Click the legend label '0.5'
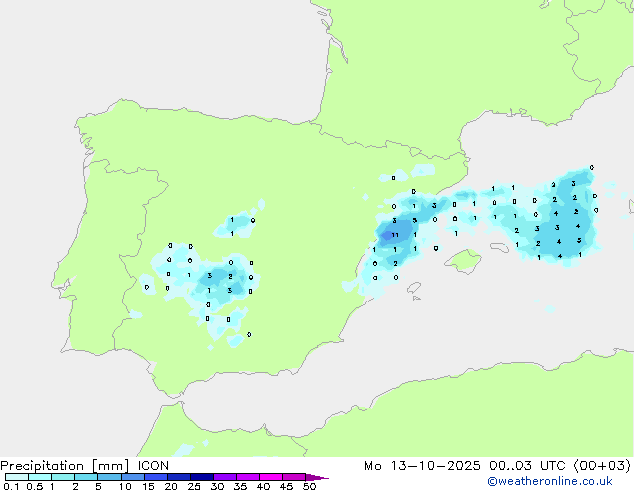This screenshot has height=490, width=634. point(35,486)
